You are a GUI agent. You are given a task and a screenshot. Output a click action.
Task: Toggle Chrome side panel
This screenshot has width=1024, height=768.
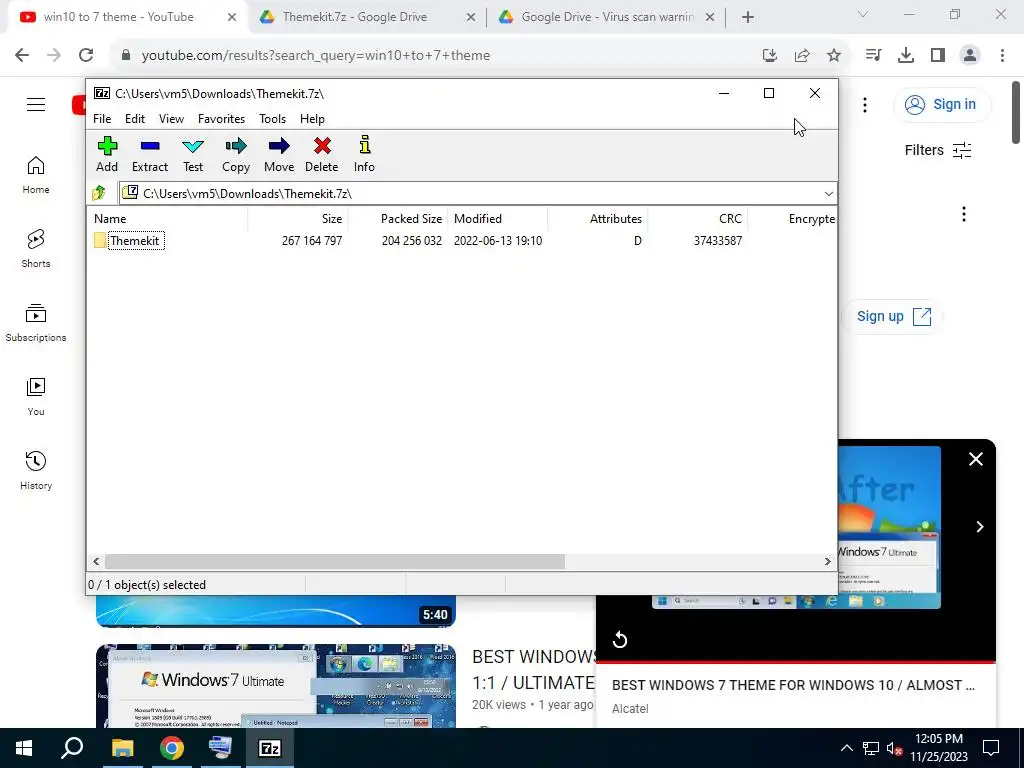click(938, 56)
